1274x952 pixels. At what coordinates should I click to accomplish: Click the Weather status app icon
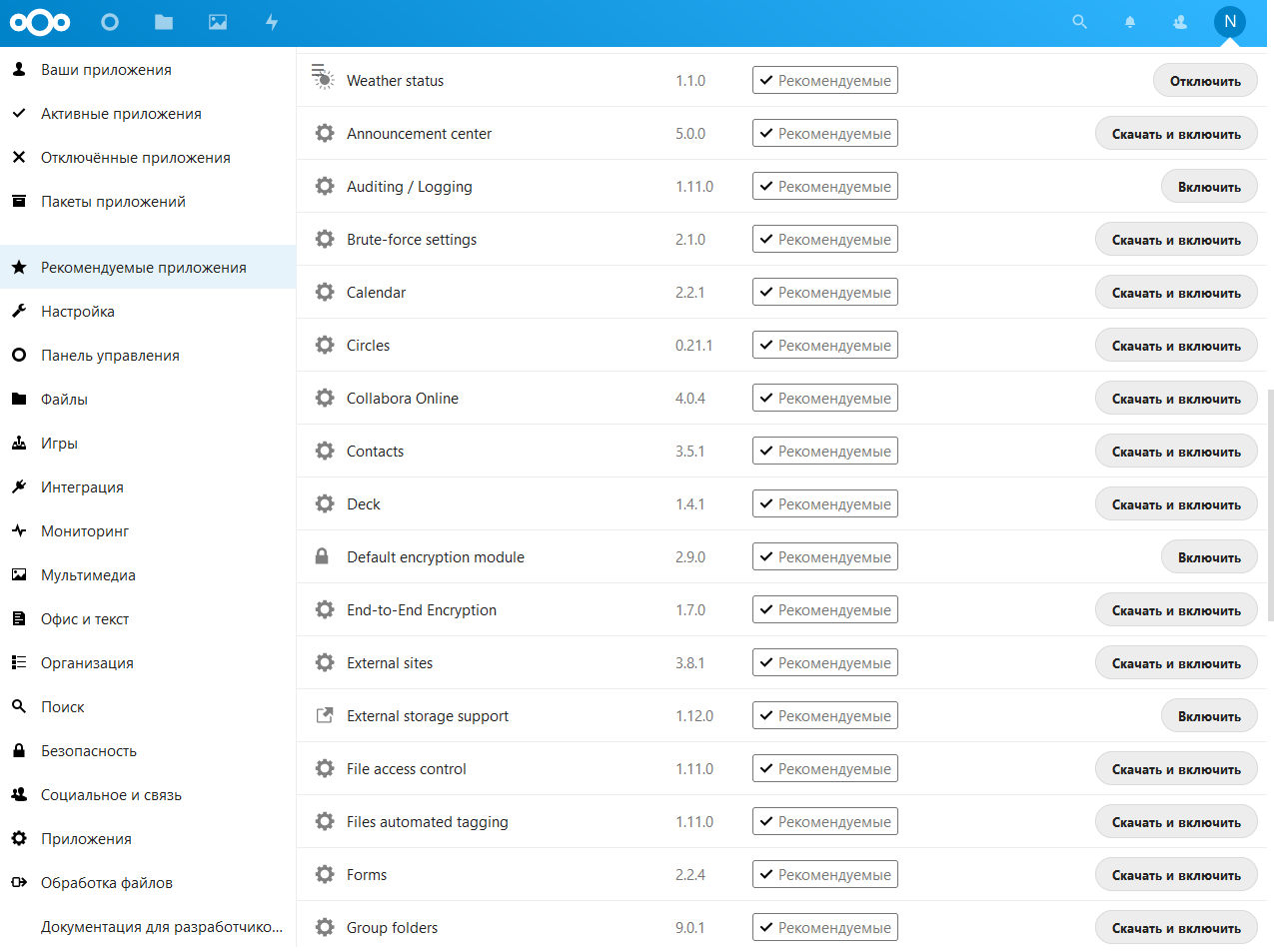click(x=324, y=78)
